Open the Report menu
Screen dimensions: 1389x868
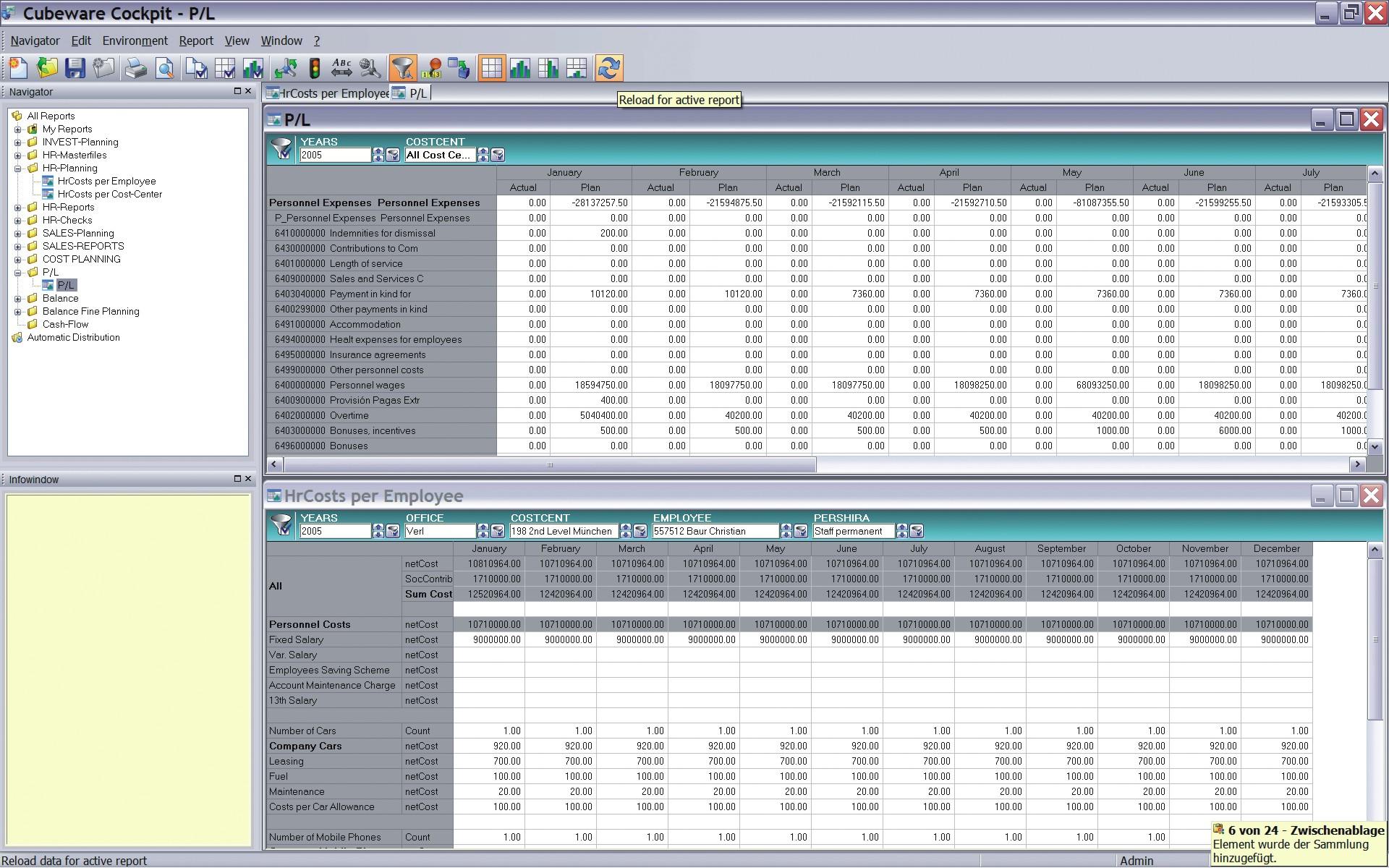(x=196, y=41)
